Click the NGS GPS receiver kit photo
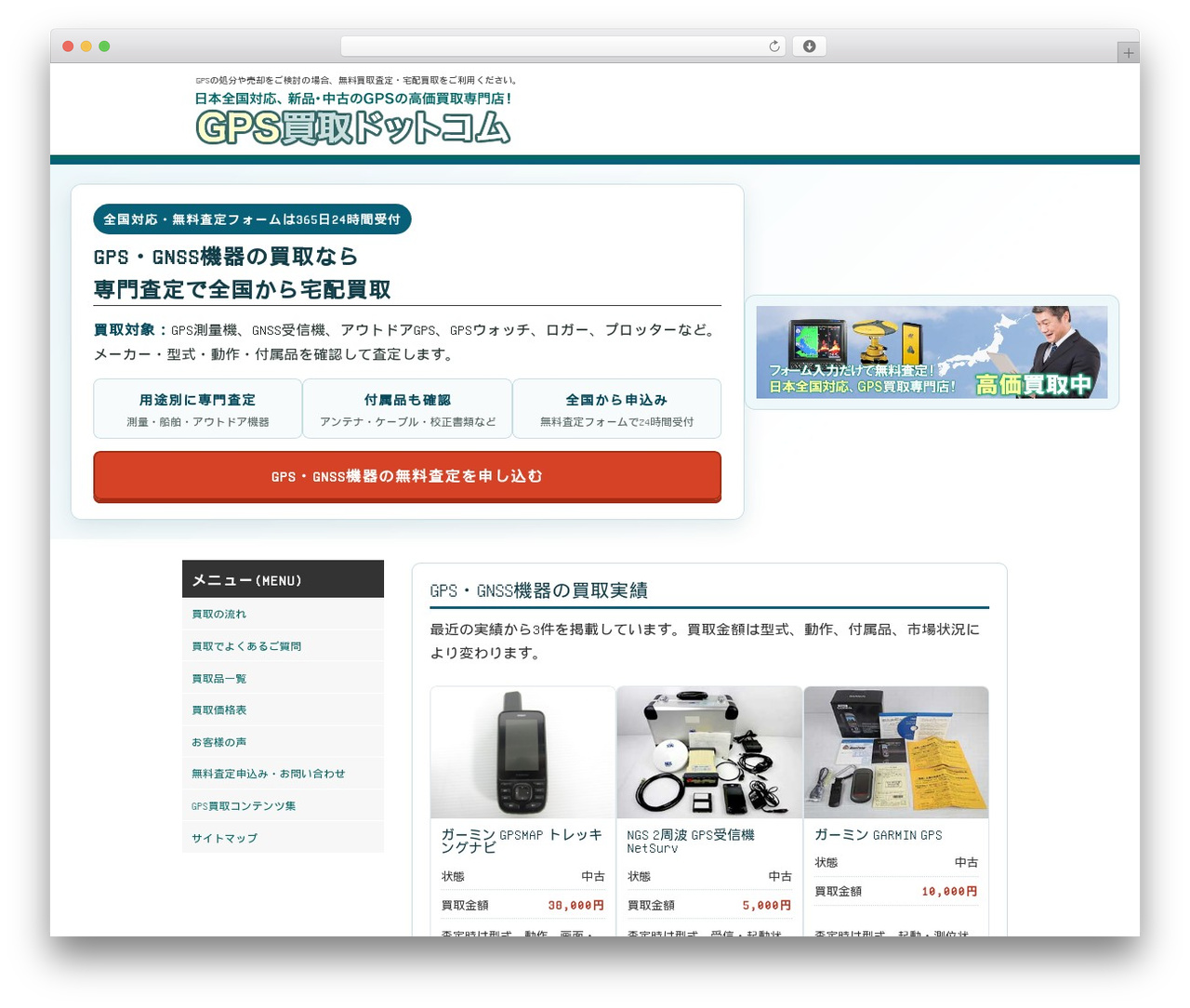This screenshot has width=1190, height=1008. coord(709,752)
